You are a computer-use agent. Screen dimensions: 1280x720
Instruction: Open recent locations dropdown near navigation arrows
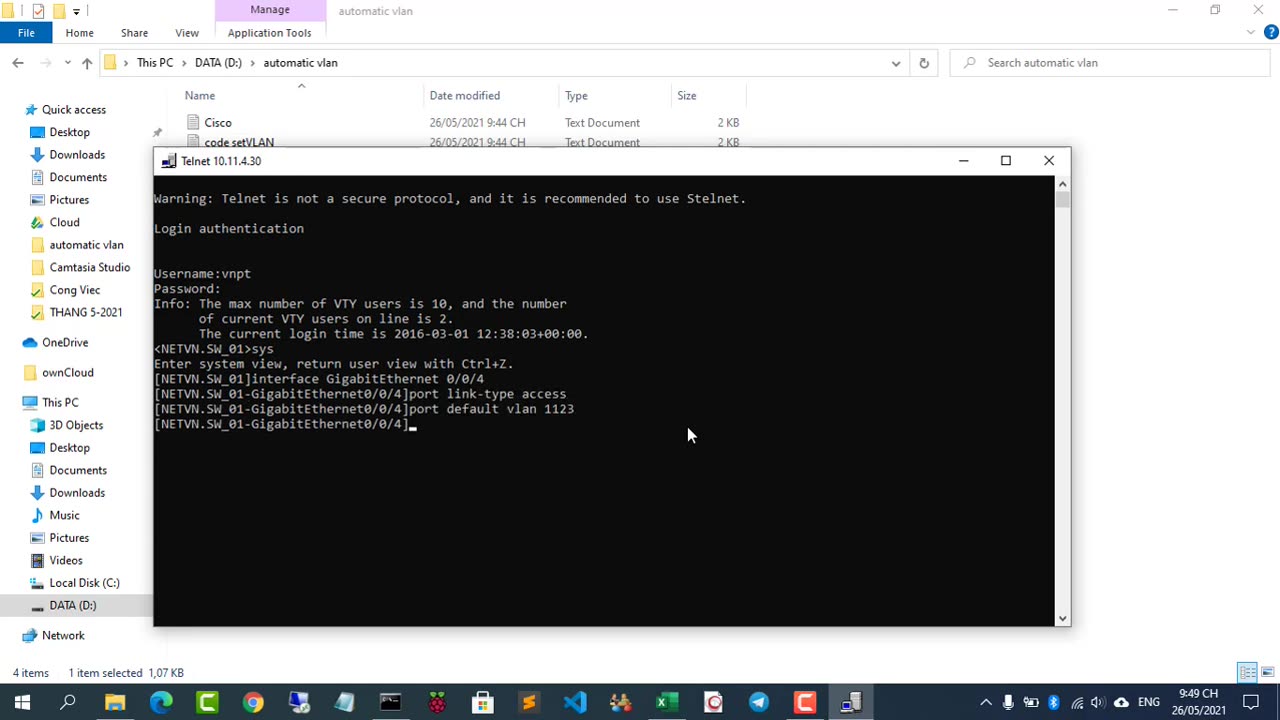point(68,63)
